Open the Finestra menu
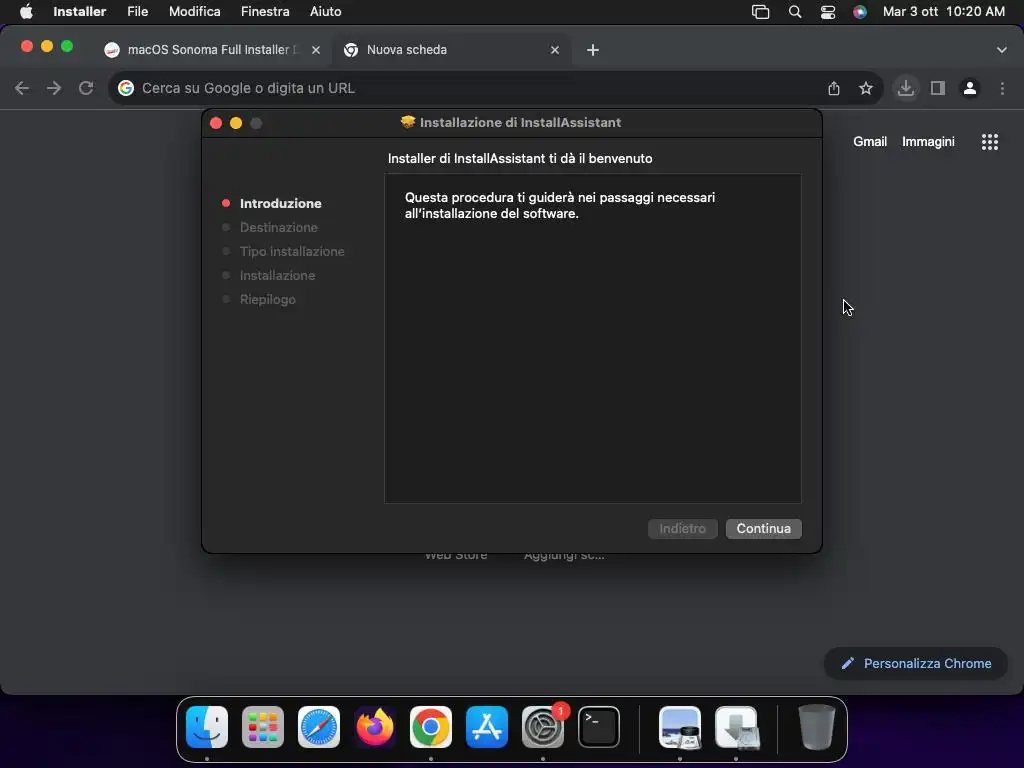The width and height of the screenshot is (1024, 768). point(264,11)
